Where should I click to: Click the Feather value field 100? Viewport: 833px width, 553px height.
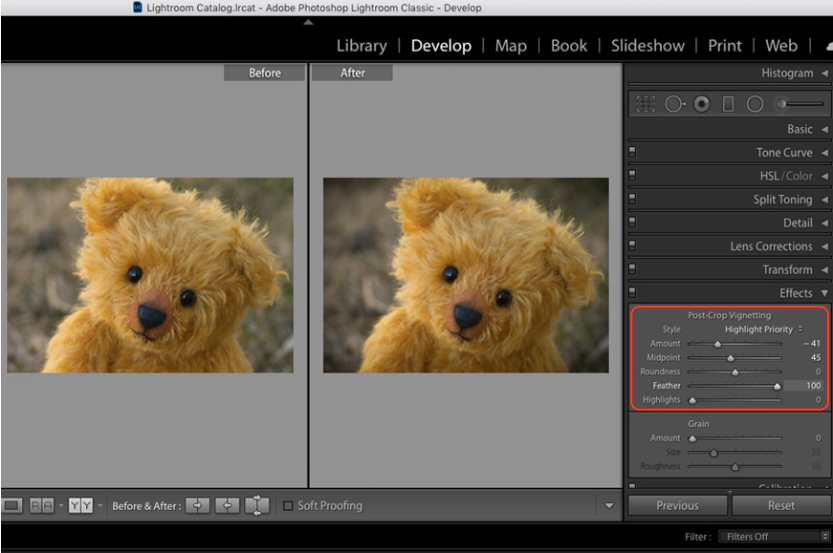coord(804,386)
